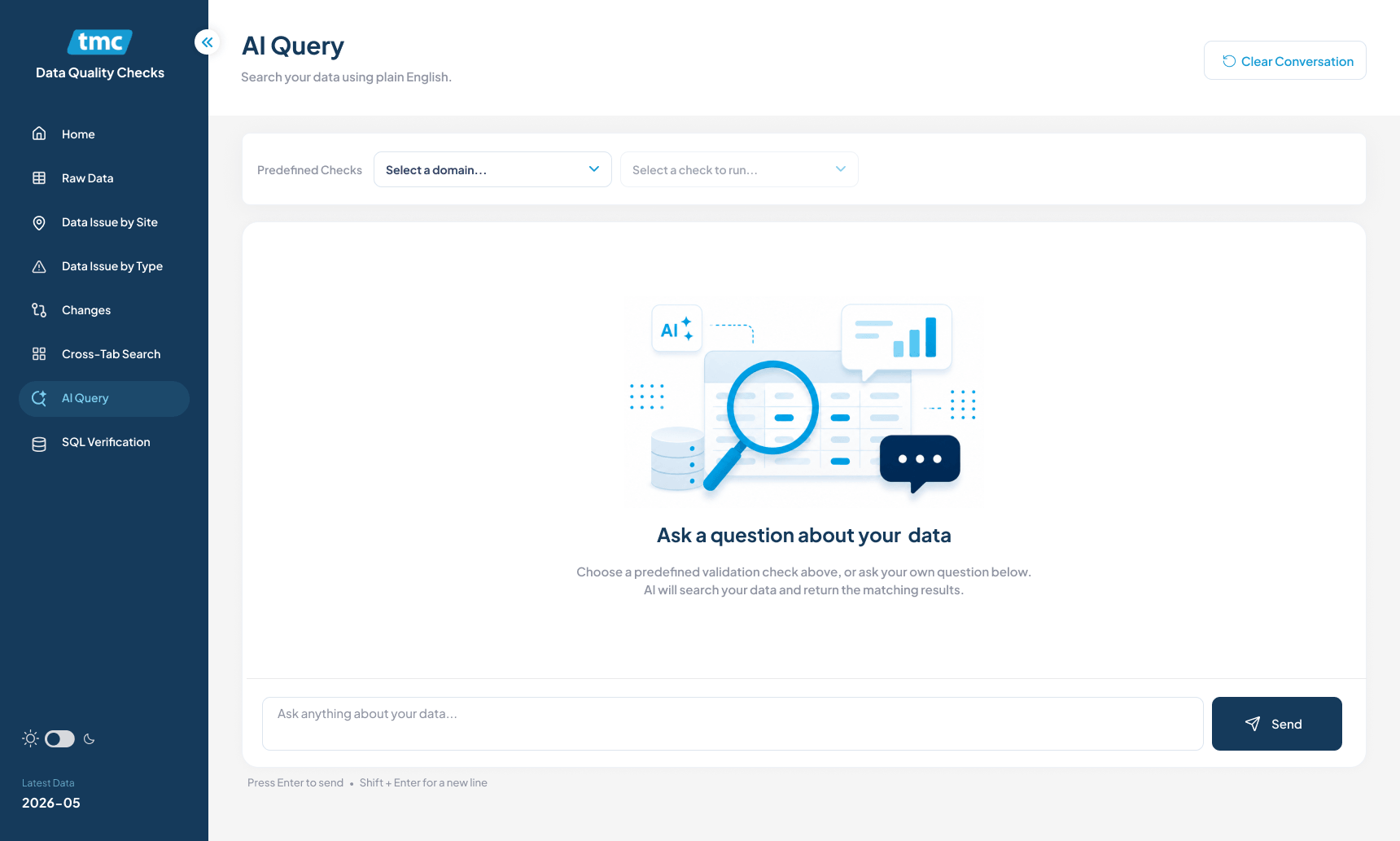Click the AI Query sparkle-search icon
Image resolution: width=1400 pixels, height=841 pixels.
pyautogui.click(x=39, y=398)
